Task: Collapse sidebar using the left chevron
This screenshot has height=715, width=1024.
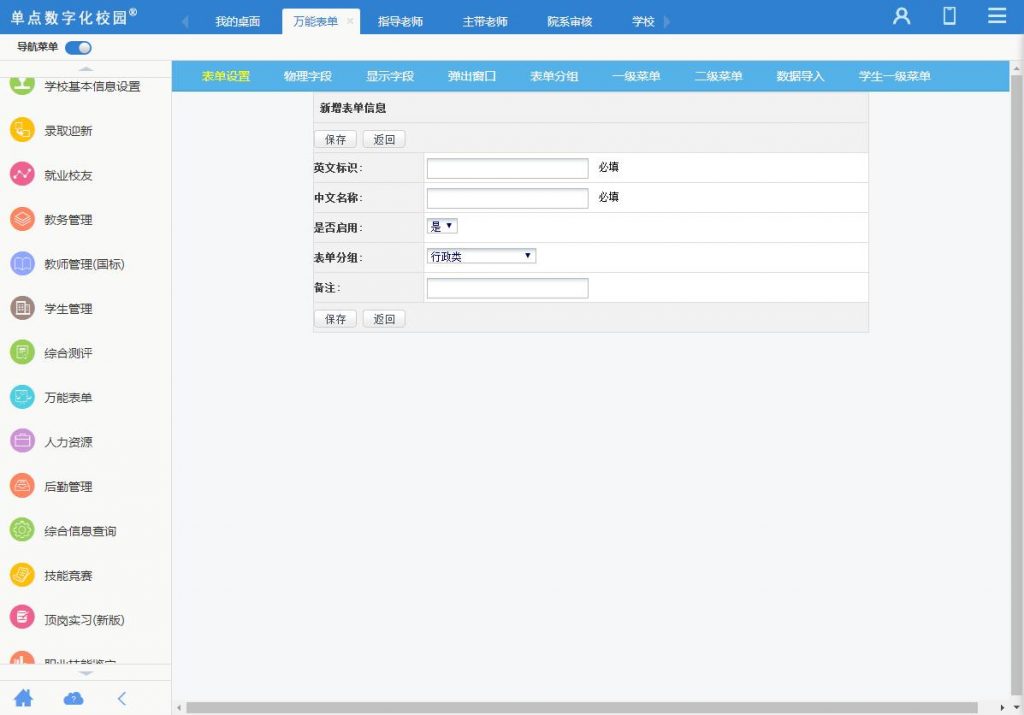Action: pos(122,698)
